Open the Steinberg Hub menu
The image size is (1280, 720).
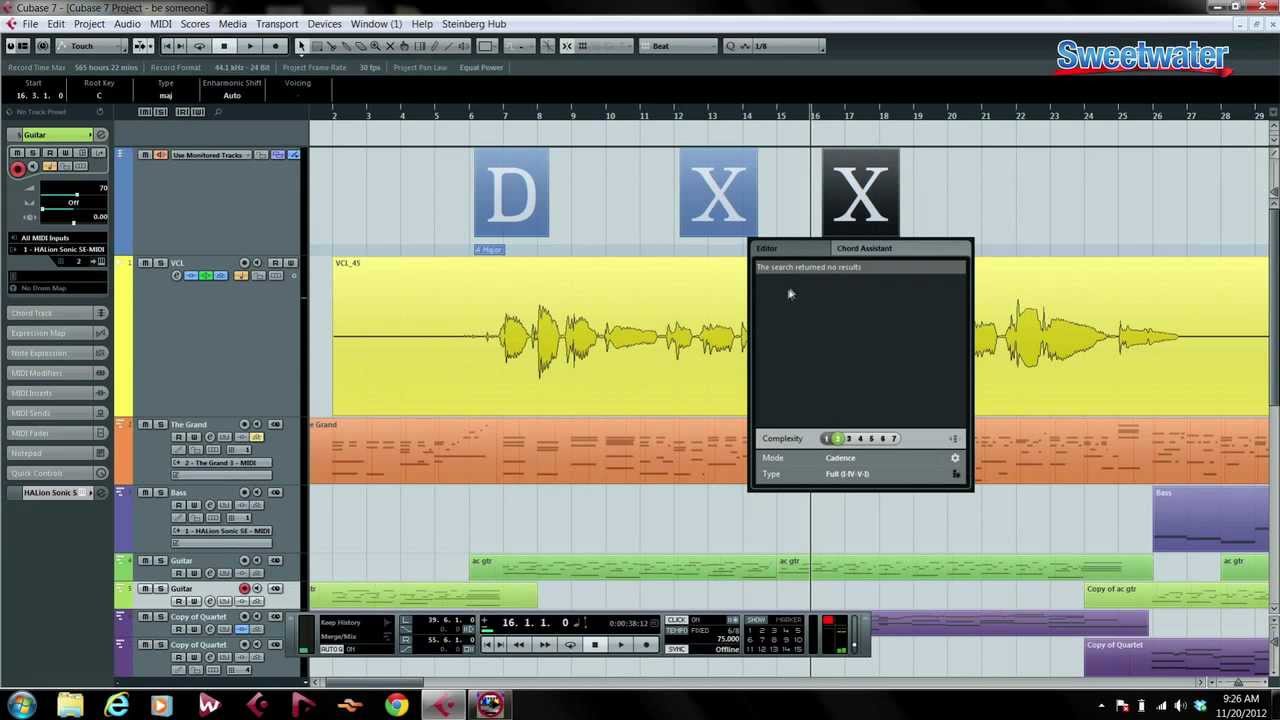coord(473,24)
